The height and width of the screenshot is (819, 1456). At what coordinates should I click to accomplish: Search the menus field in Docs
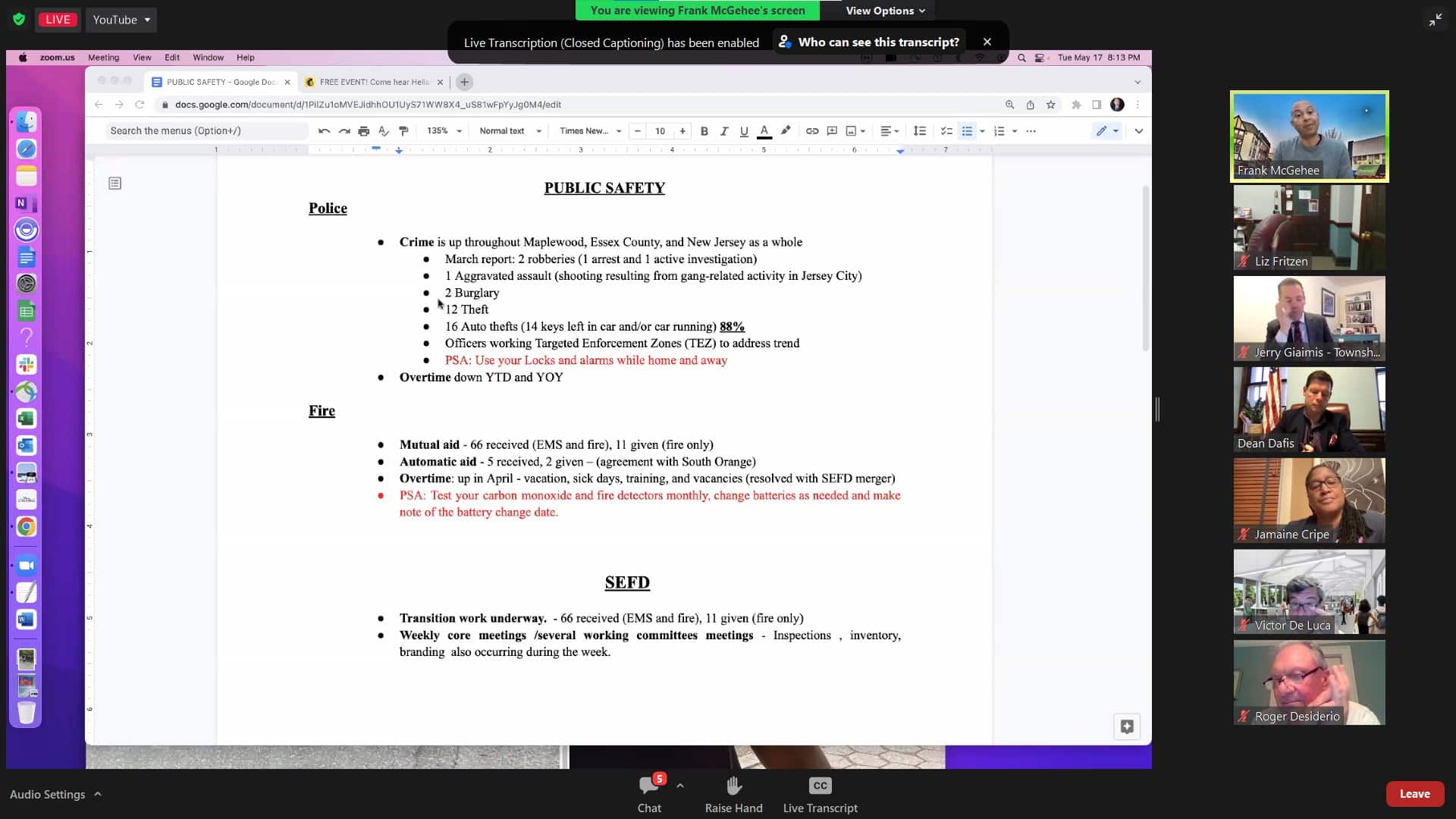[x=206, y=131]
